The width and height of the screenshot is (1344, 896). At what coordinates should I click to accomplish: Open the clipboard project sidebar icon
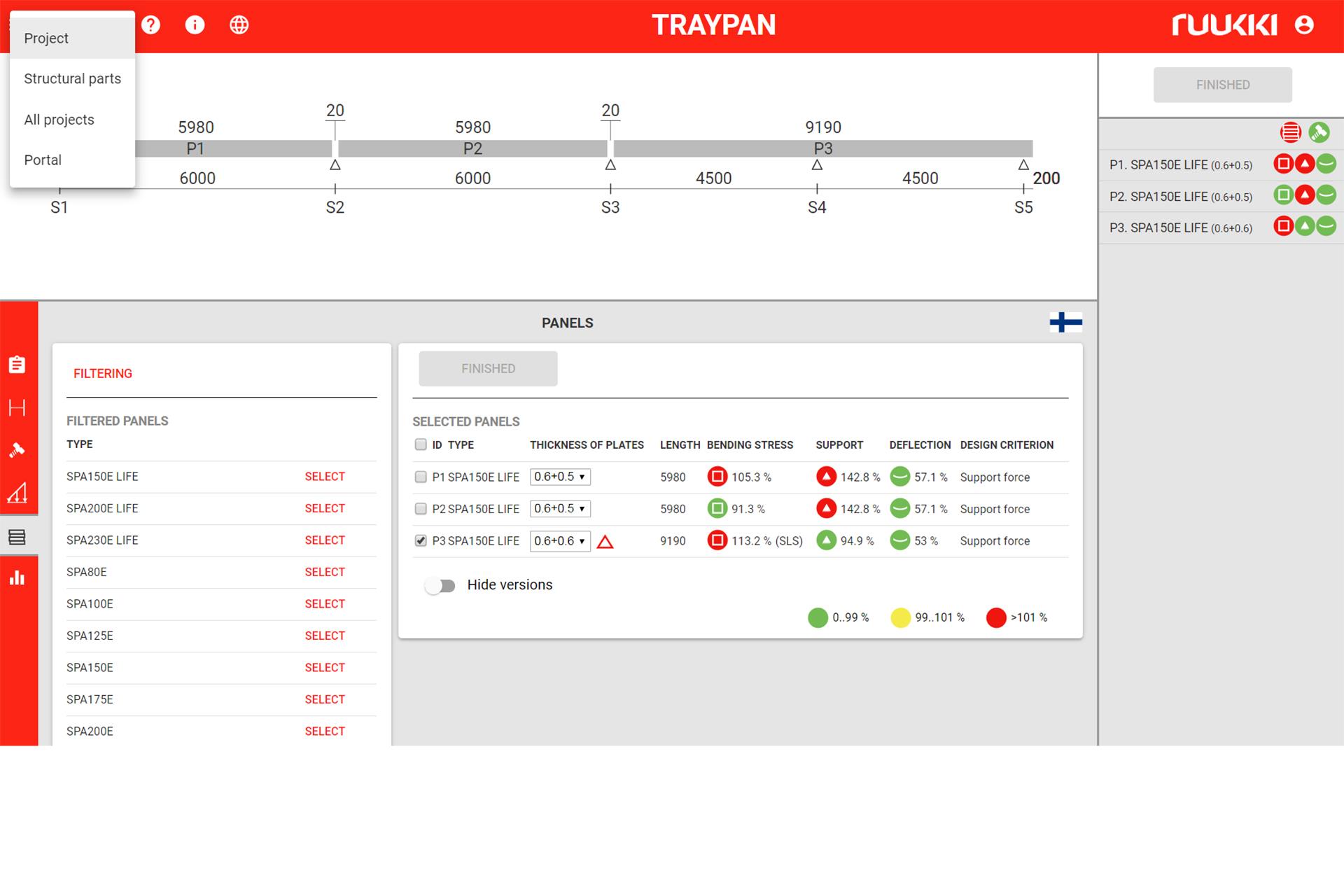[17, 365]
